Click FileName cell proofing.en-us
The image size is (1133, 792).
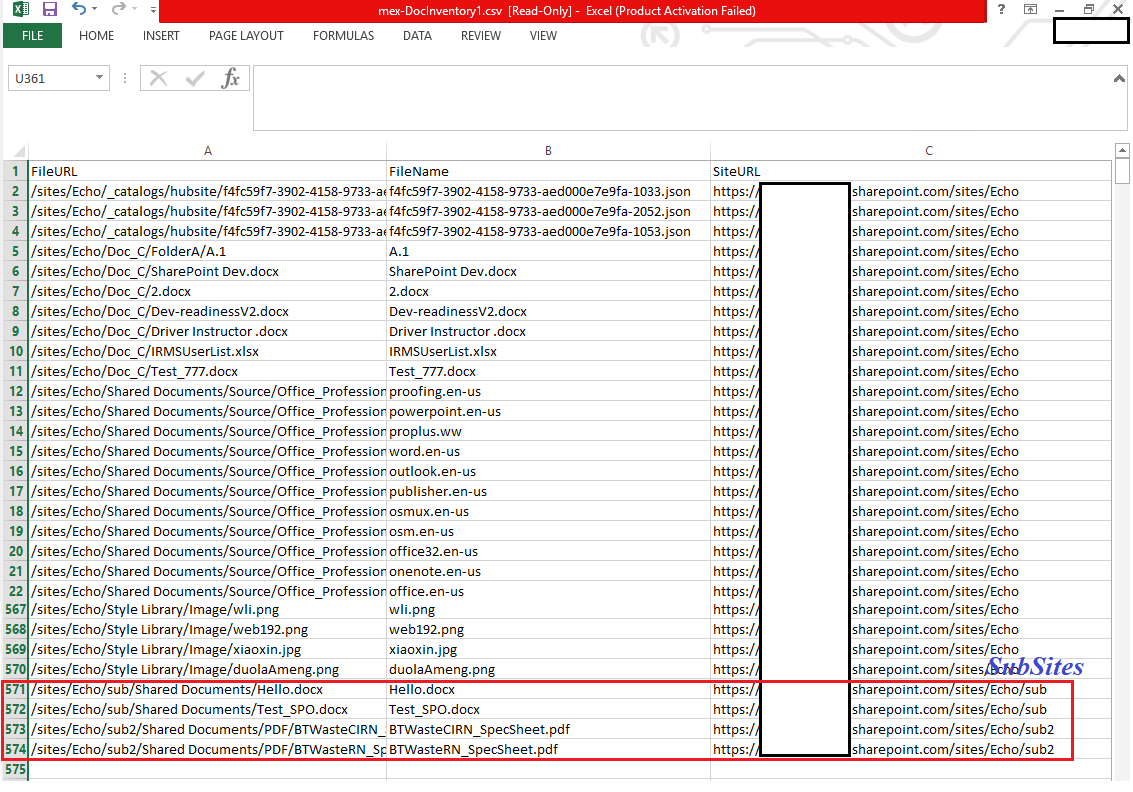(x=548, y=392)
